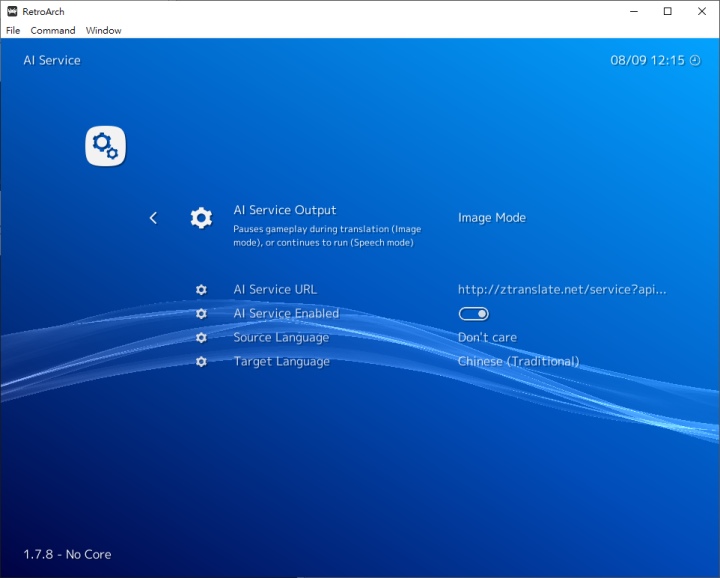The image size is (720, 578).
Task: Click the large Settings gears icon
Action: point(105,147)
